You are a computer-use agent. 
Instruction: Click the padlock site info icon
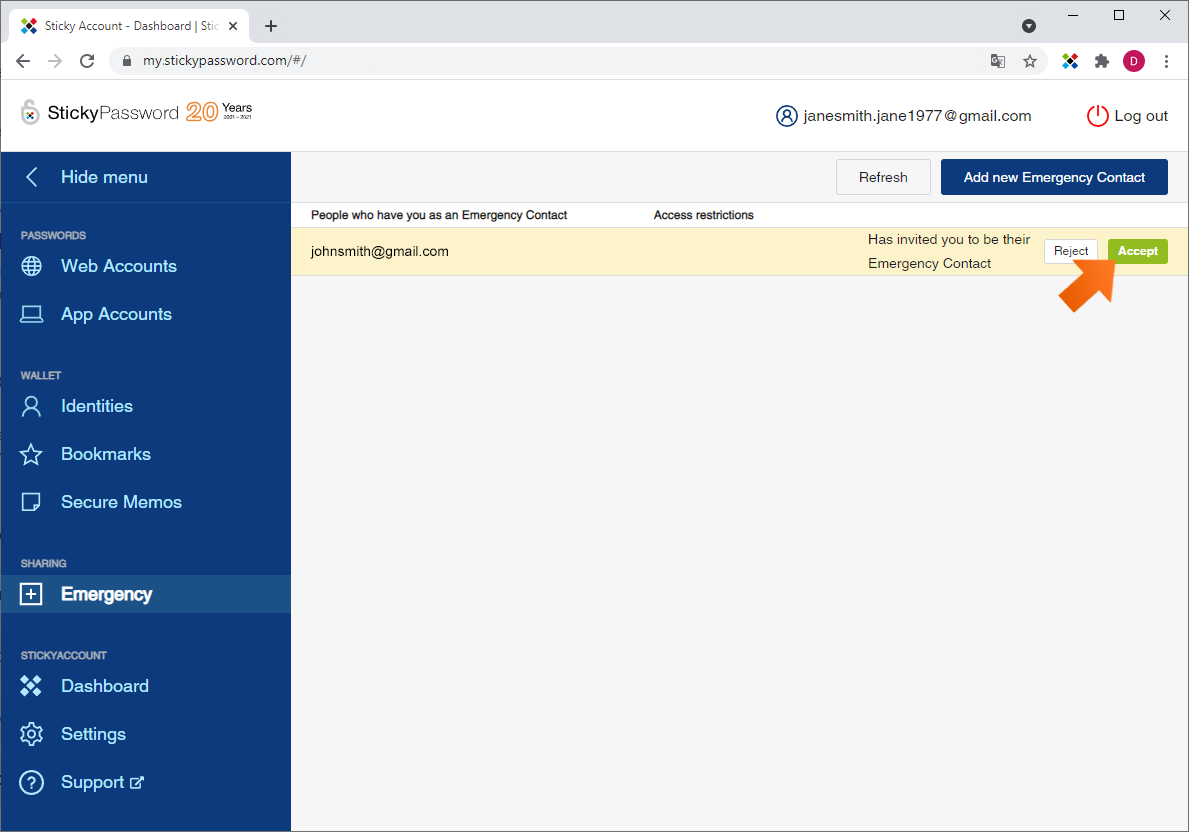[127, 61]
